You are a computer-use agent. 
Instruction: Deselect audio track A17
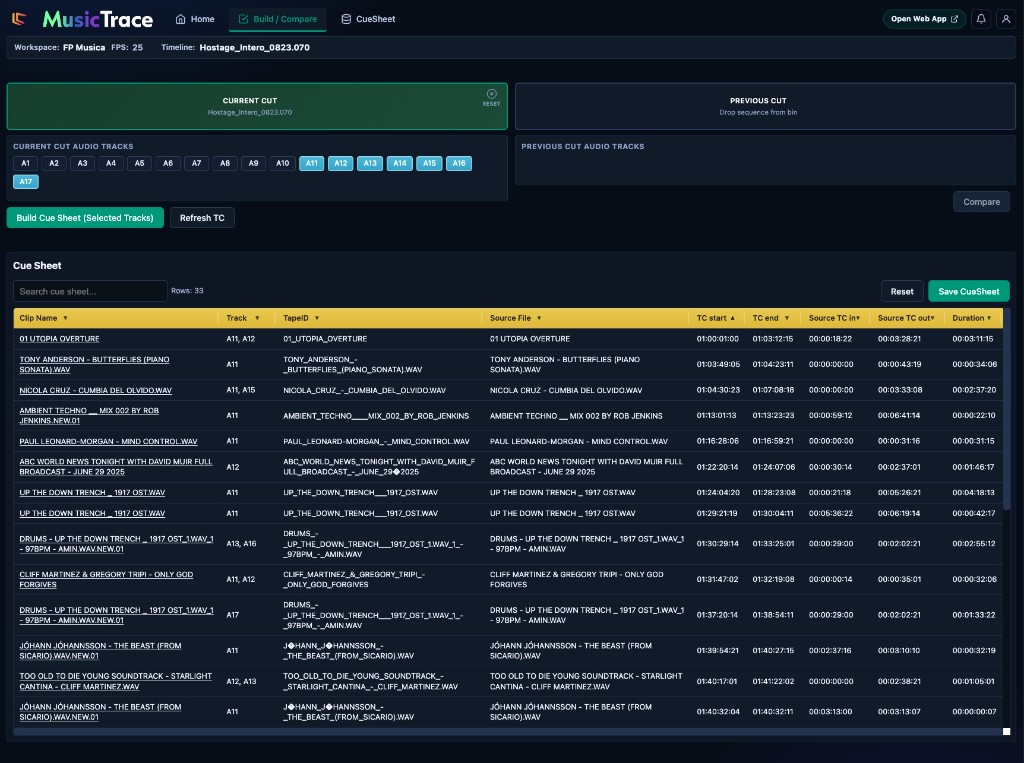pos(26,182)
